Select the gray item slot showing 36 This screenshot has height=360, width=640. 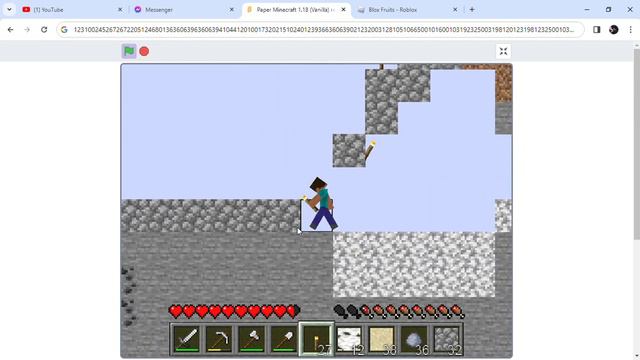(415, 339)
